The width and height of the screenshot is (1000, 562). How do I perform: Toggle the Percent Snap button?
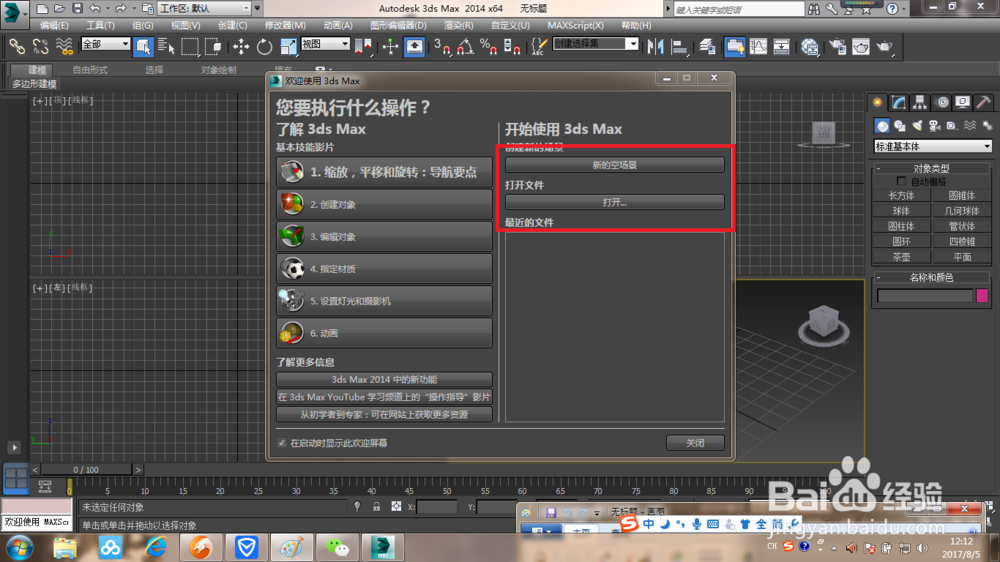point(489,47)
